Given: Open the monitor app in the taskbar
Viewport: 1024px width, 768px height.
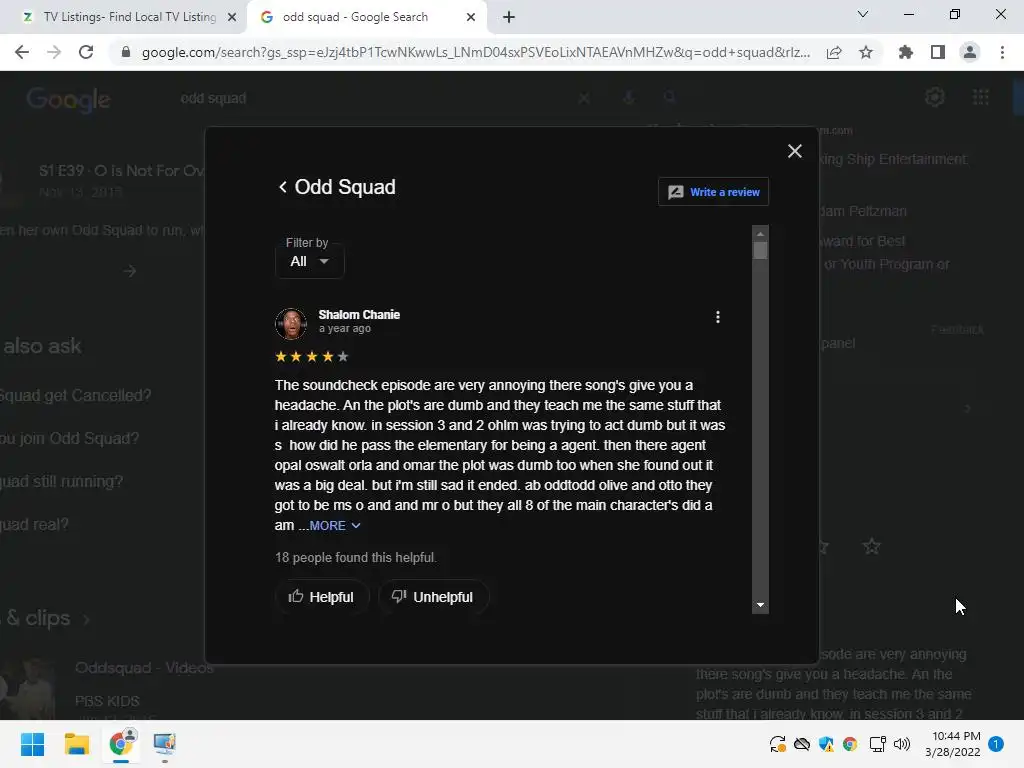Looking at the screenshot, I should 165,744.
